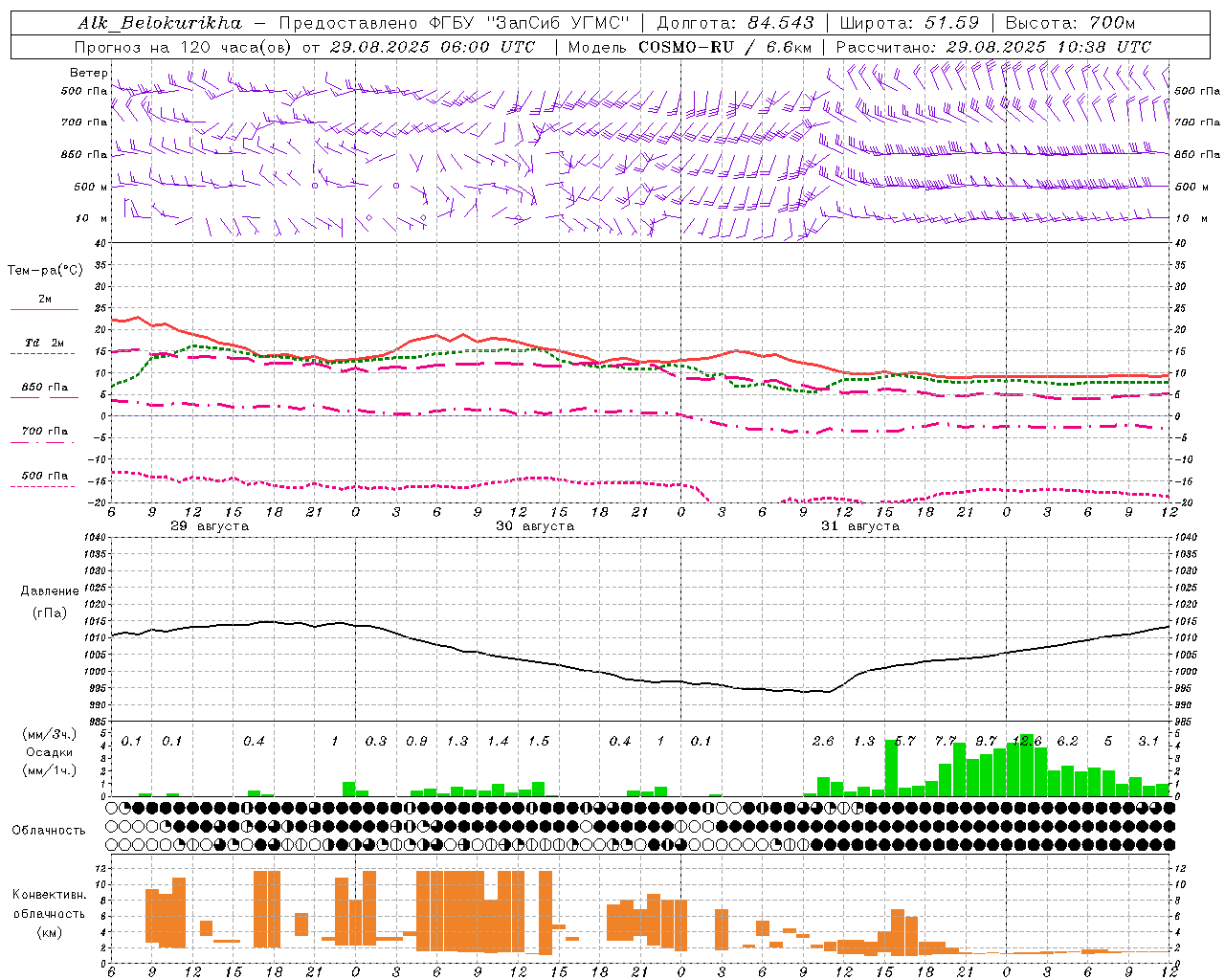Click the dash-dot legend line under 700 гПа in temperature legend
1225x980 pixels.
click(x=43, y=442)
